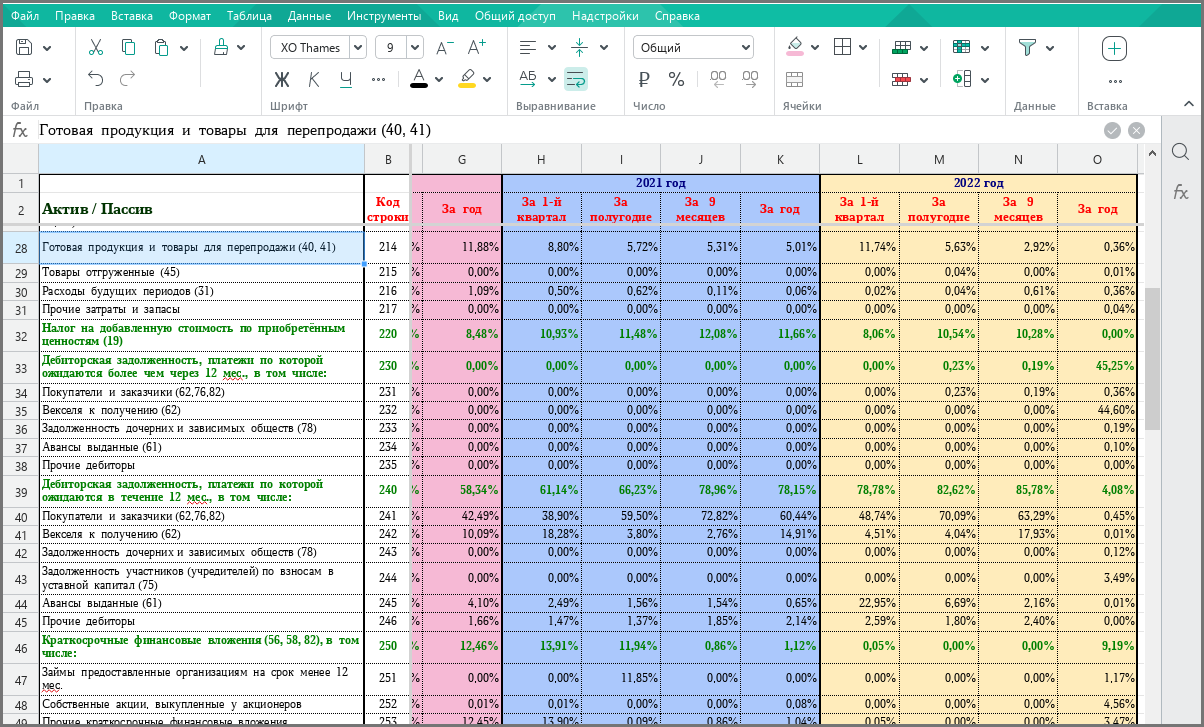This screenshot has width=1204, height=727.
Task: Toggle the wrap text button
Action: [x=576, y=79]
